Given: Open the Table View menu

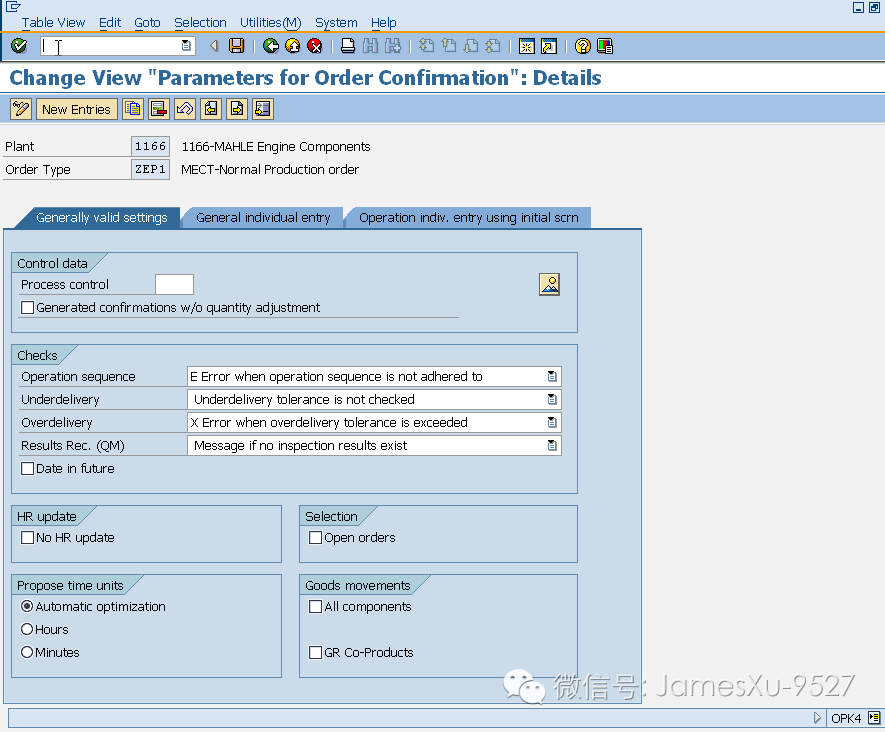Looking at the screenshot, I should tap(53, 23).
